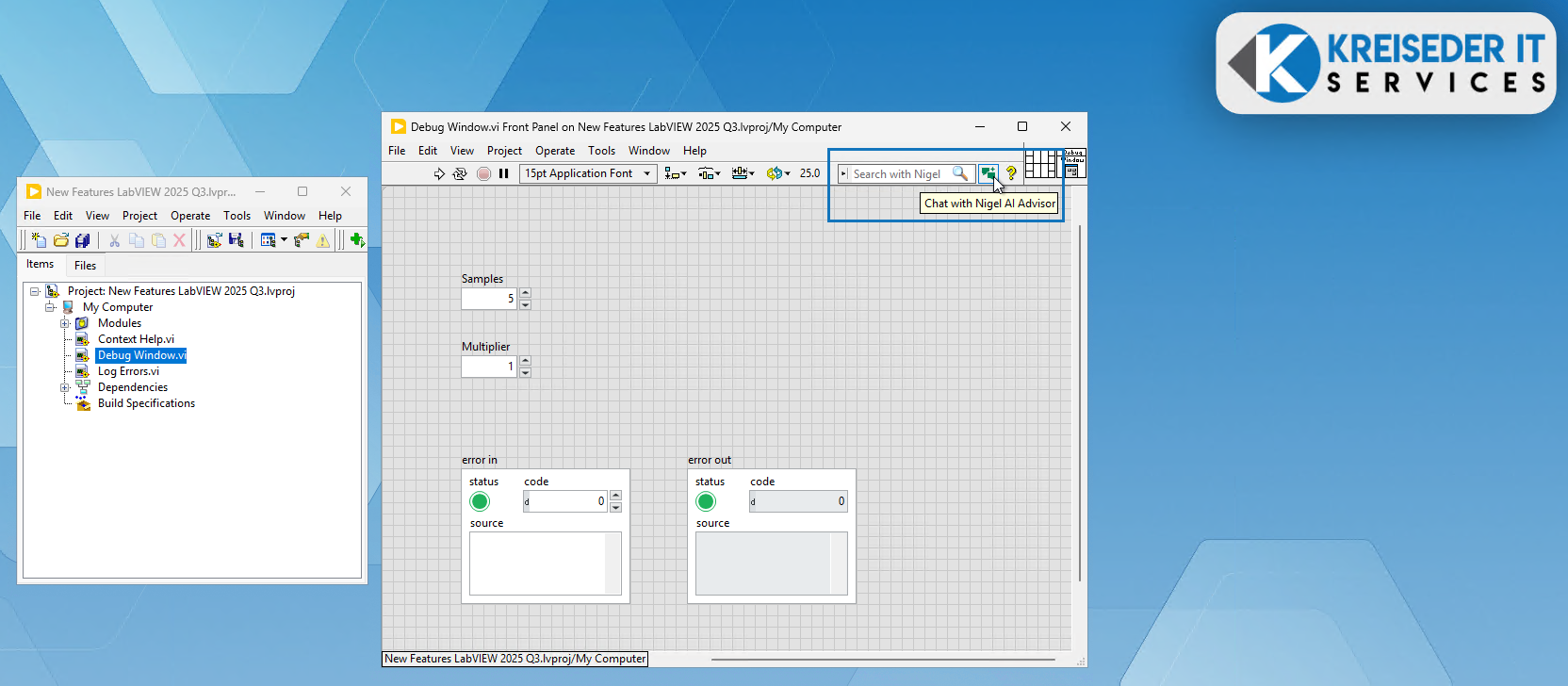Click the Multiplier numeric input field
This screenshot has width=1568, height=686.
489,367
